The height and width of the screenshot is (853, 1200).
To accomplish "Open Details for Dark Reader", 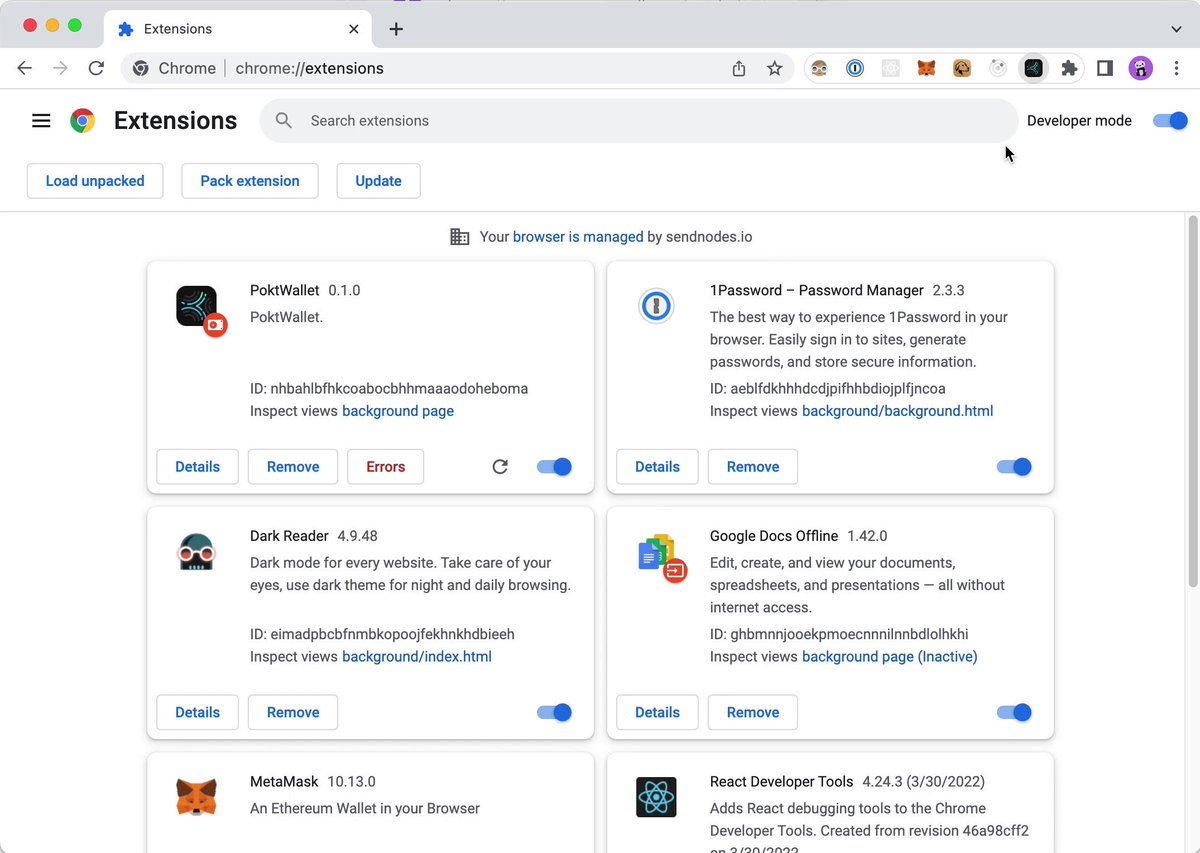I will coord(197,713).
